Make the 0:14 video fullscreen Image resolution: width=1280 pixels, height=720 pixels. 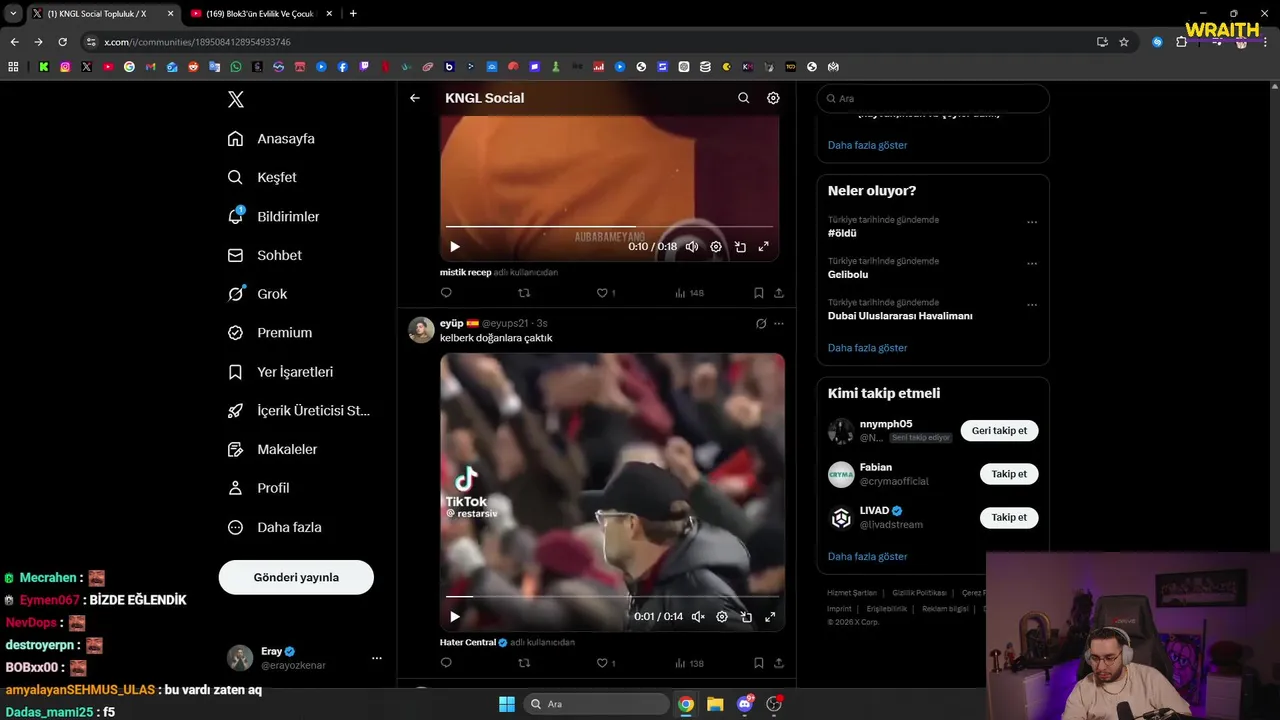[770, 617]
